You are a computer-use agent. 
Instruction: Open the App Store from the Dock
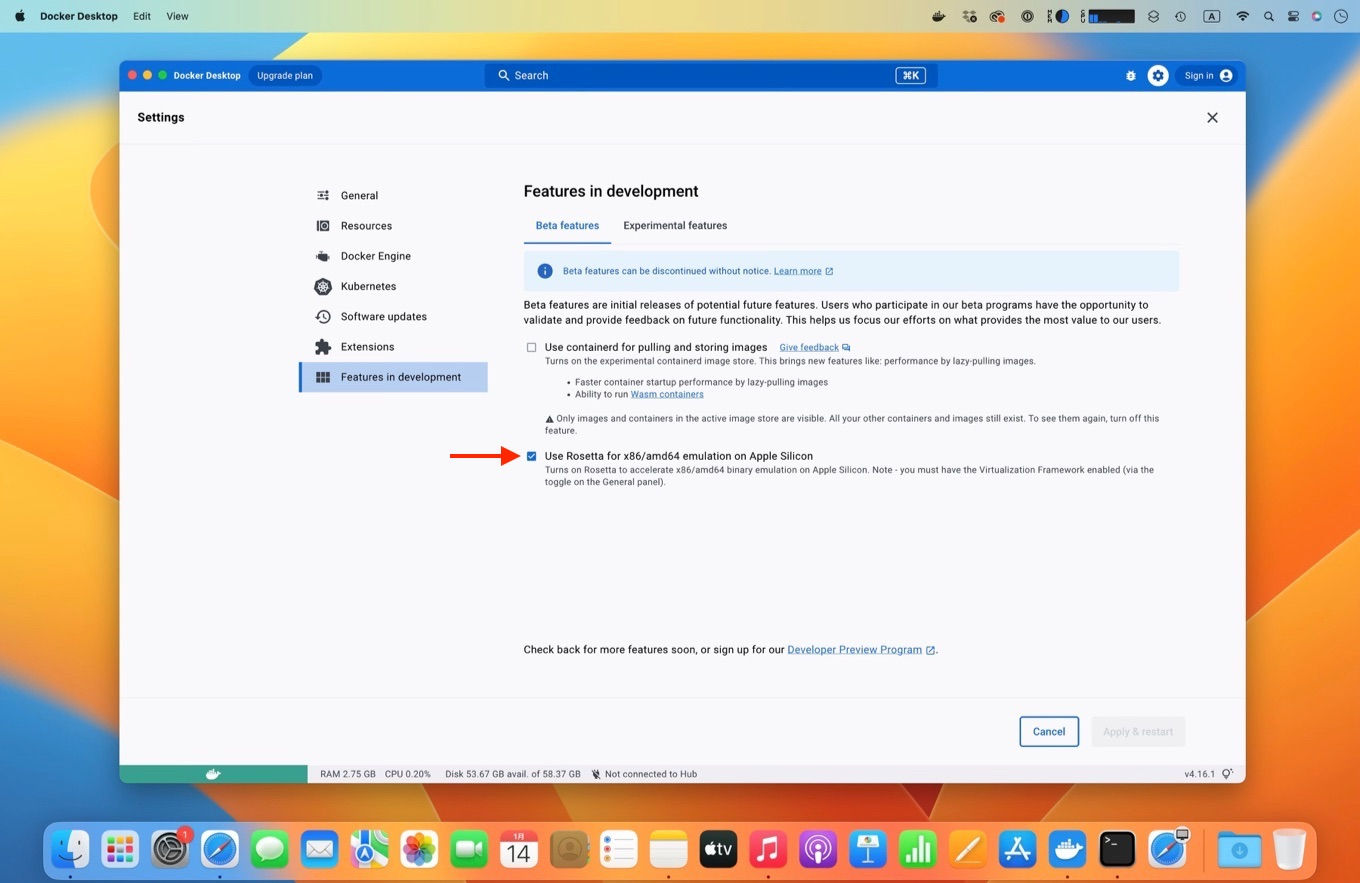pos(1017,850)
